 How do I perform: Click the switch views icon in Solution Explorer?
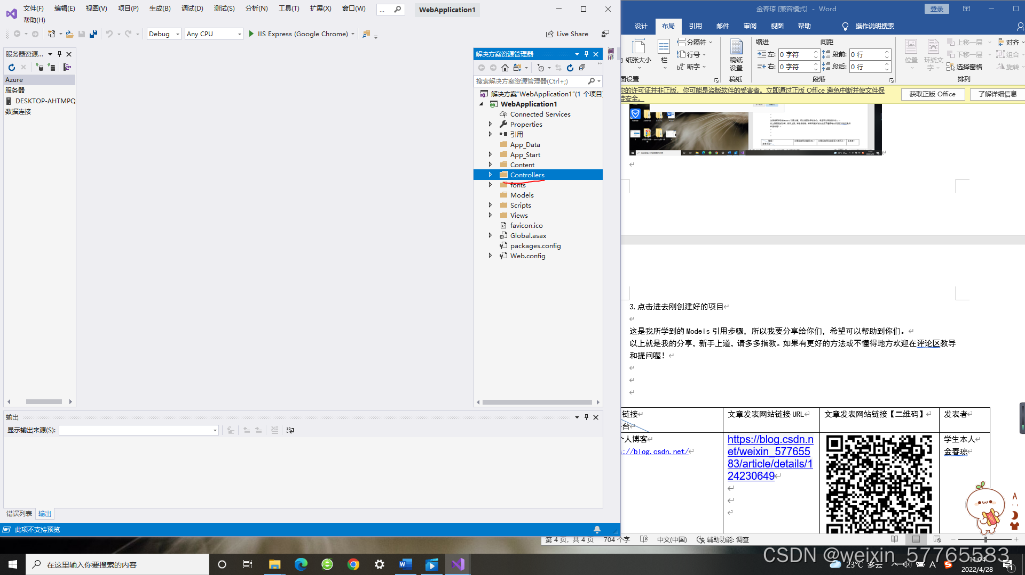click(x=517, y=67)
